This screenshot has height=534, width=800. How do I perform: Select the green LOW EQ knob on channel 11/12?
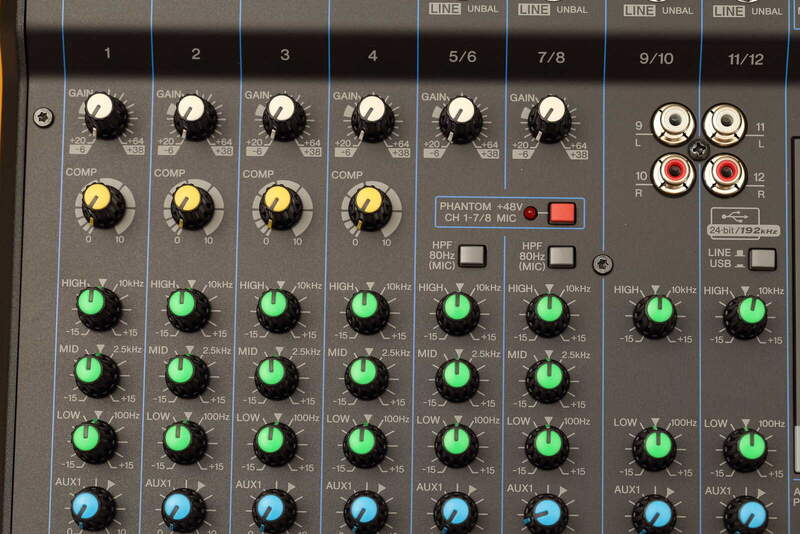click(x=746, y=449)
